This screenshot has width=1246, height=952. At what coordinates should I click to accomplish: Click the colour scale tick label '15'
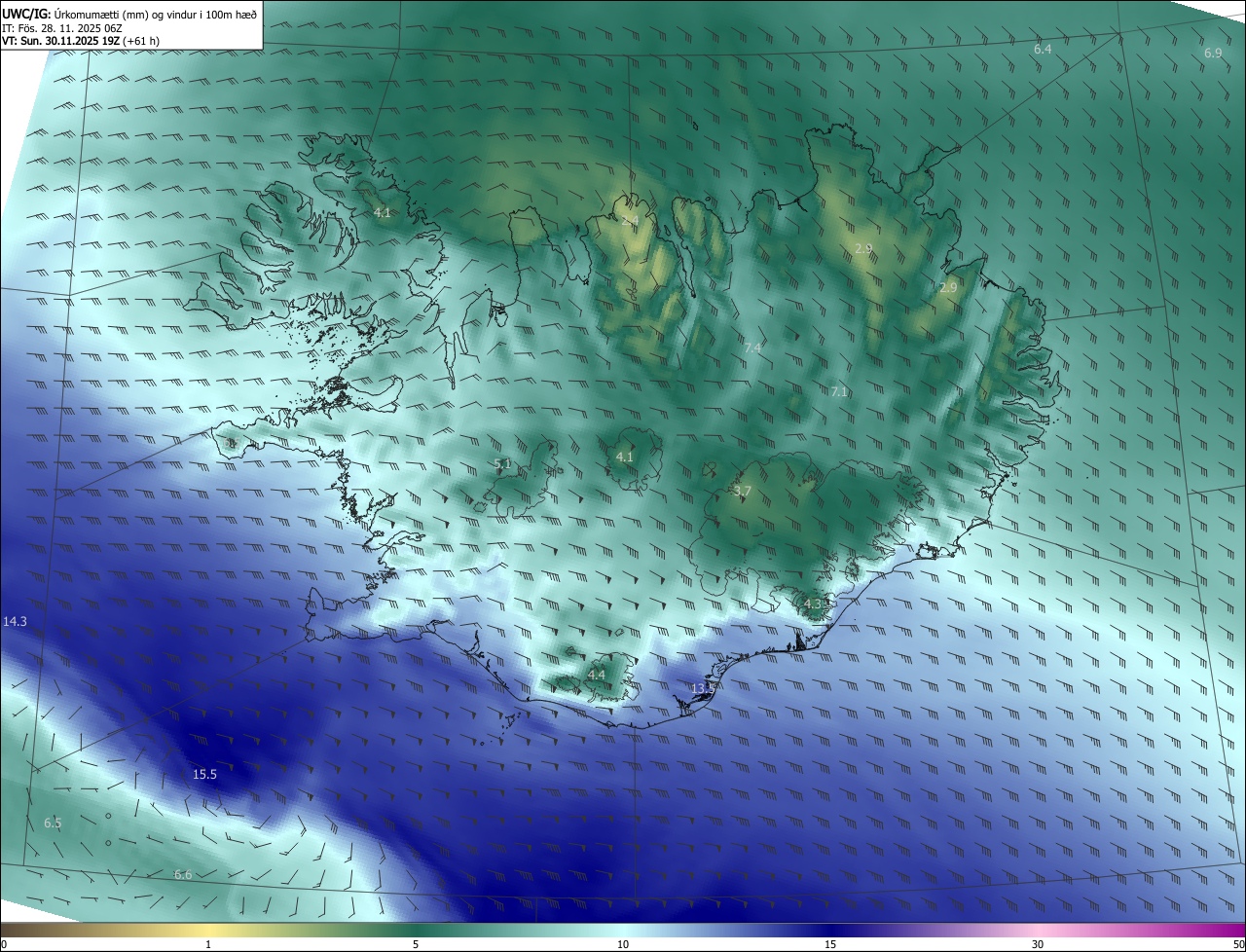point(830,944)
